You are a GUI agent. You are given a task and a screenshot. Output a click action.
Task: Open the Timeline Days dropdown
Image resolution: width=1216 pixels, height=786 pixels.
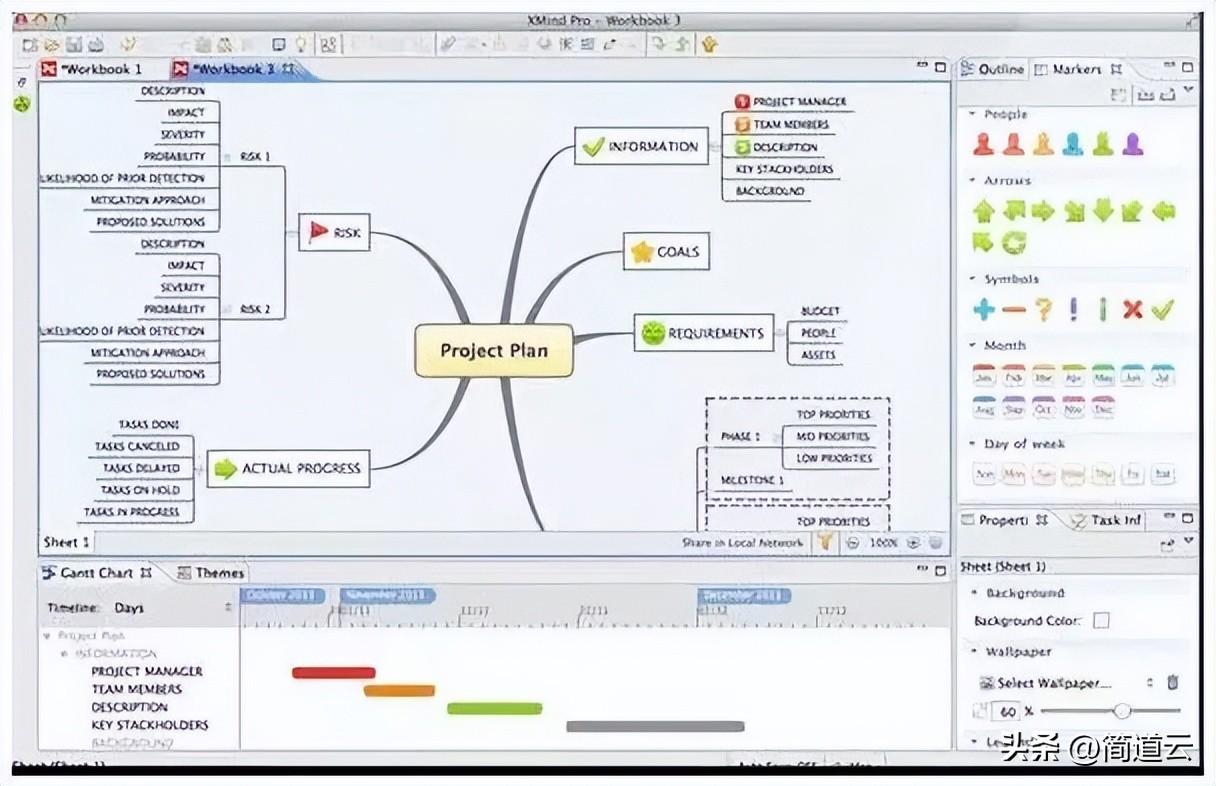(x=227, y=608)
